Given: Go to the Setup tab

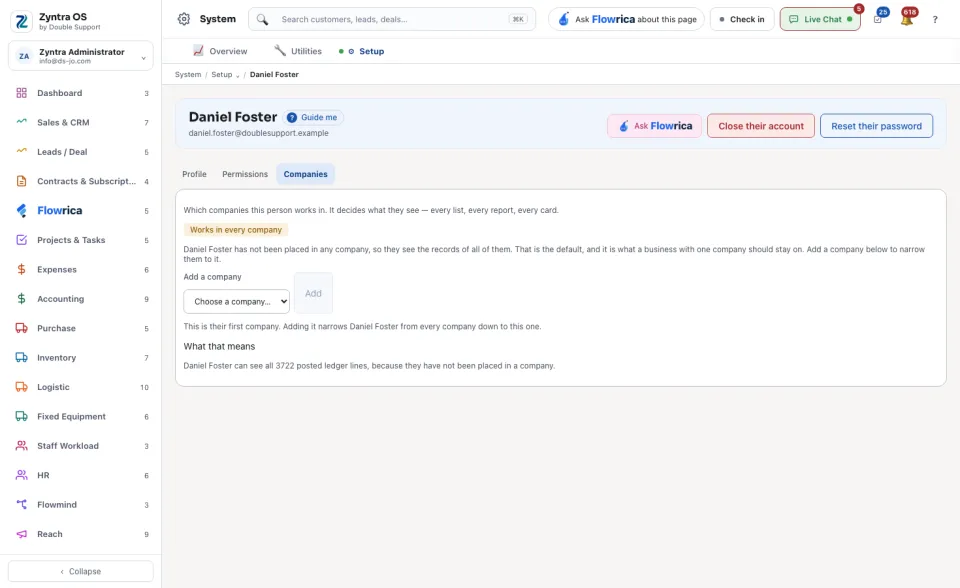Looking at the screenshot, I should [361, 51].
